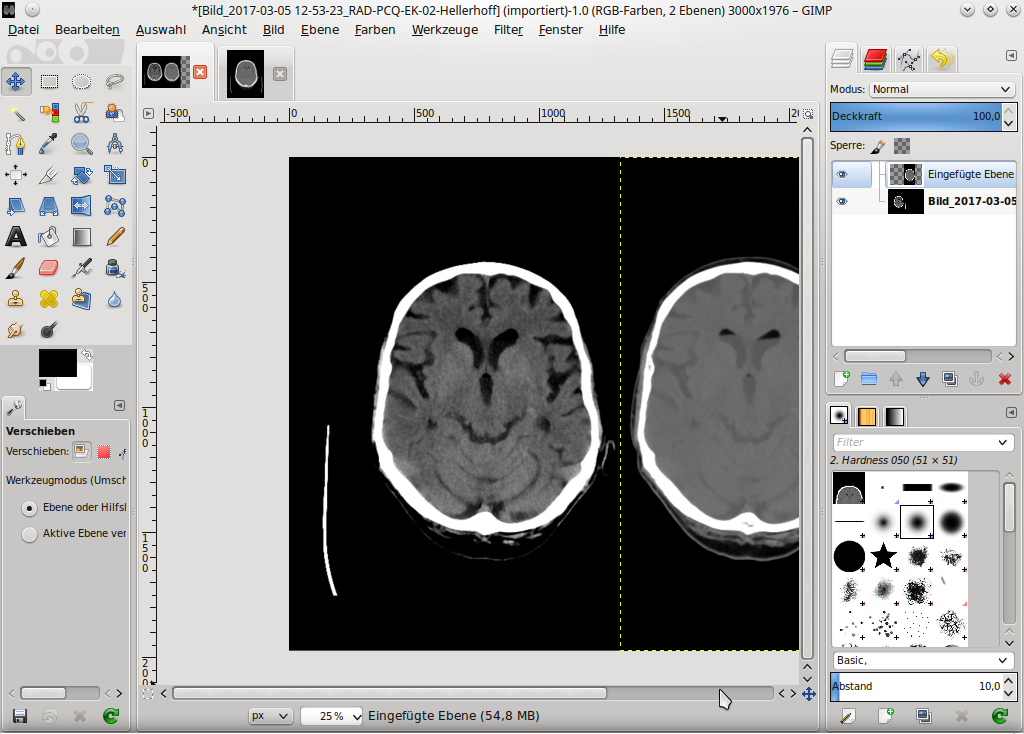The height and width of the screenshot is (734, 1024).
Task: Select the Rectangle Select tool
Action: (49, 82)
